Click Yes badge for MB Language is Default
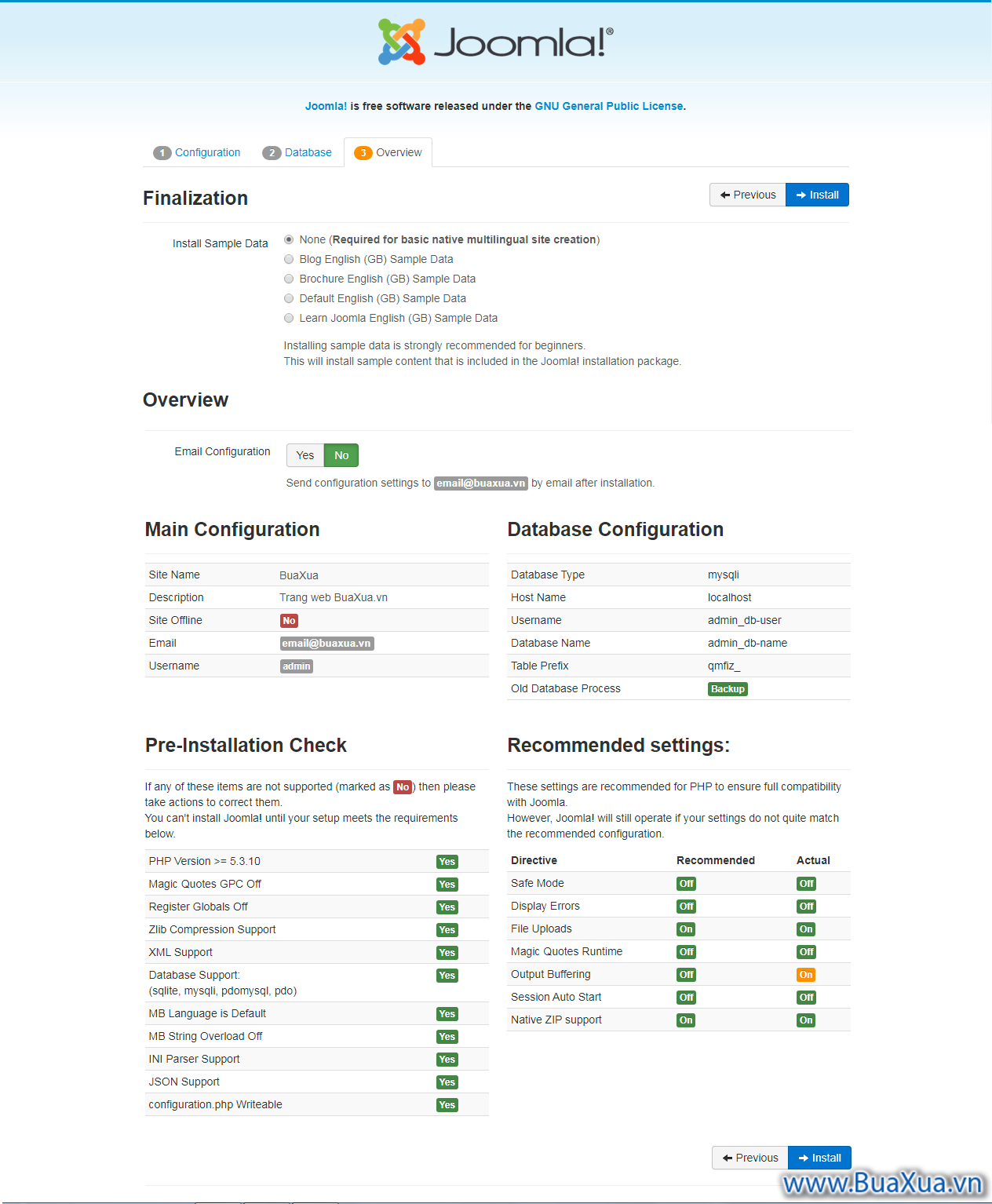 [x=447, y=1014]
